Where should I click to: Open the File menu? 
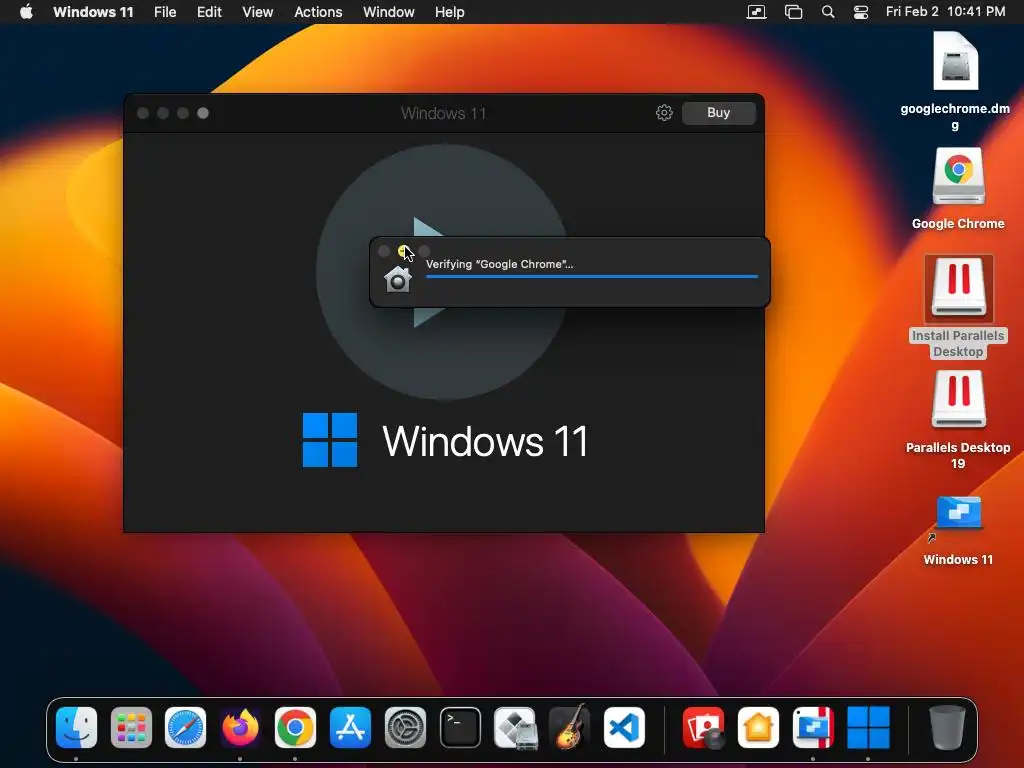click(x=165, y=12)
